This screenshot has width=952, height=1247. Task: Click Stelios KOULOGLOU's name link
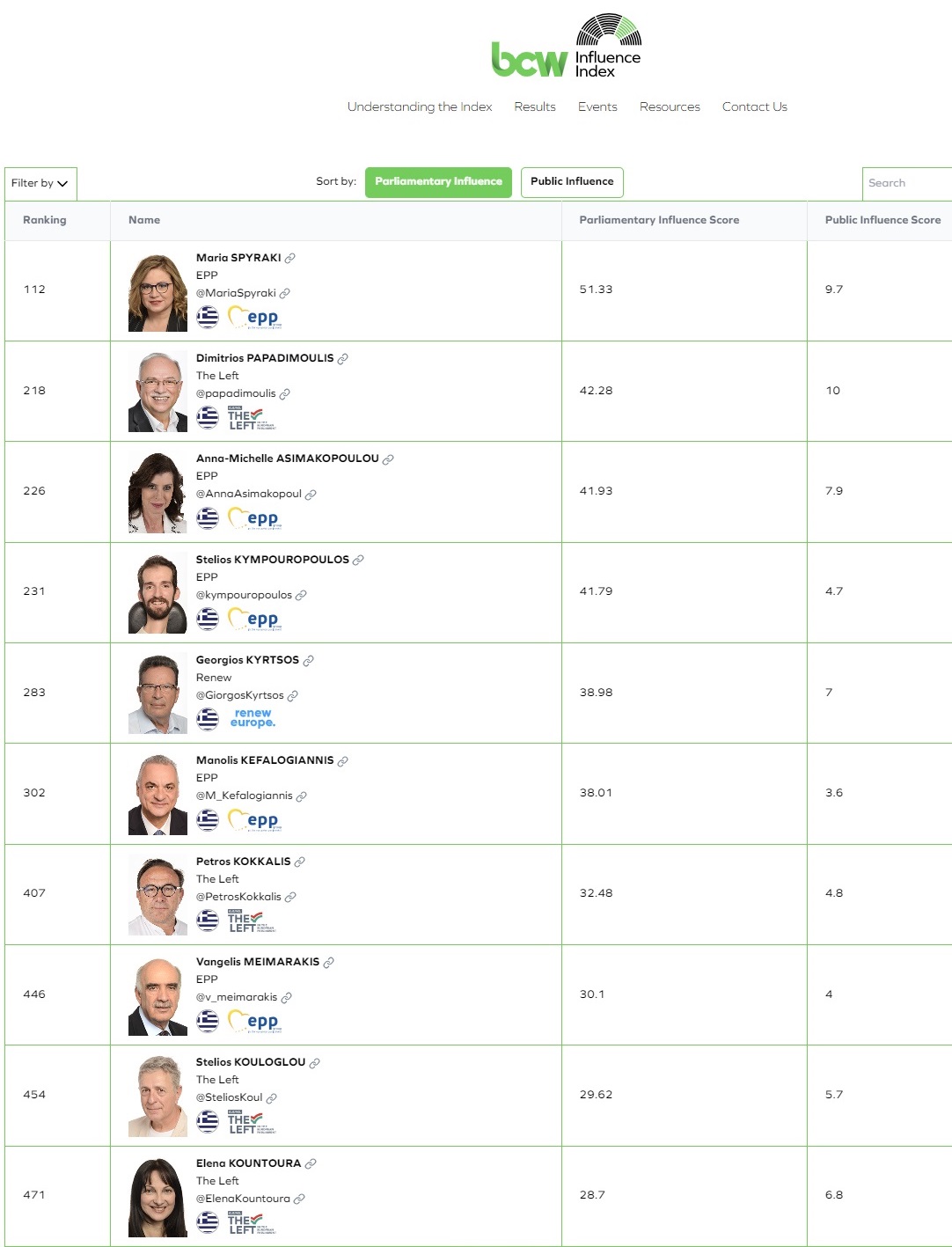[x=251, y=1062]
